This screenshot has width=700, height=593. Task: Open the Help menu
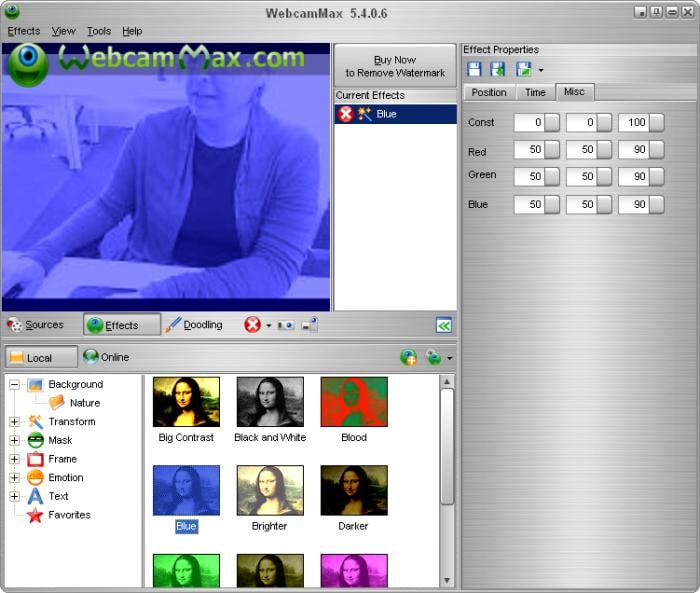(x=132, y=31)
